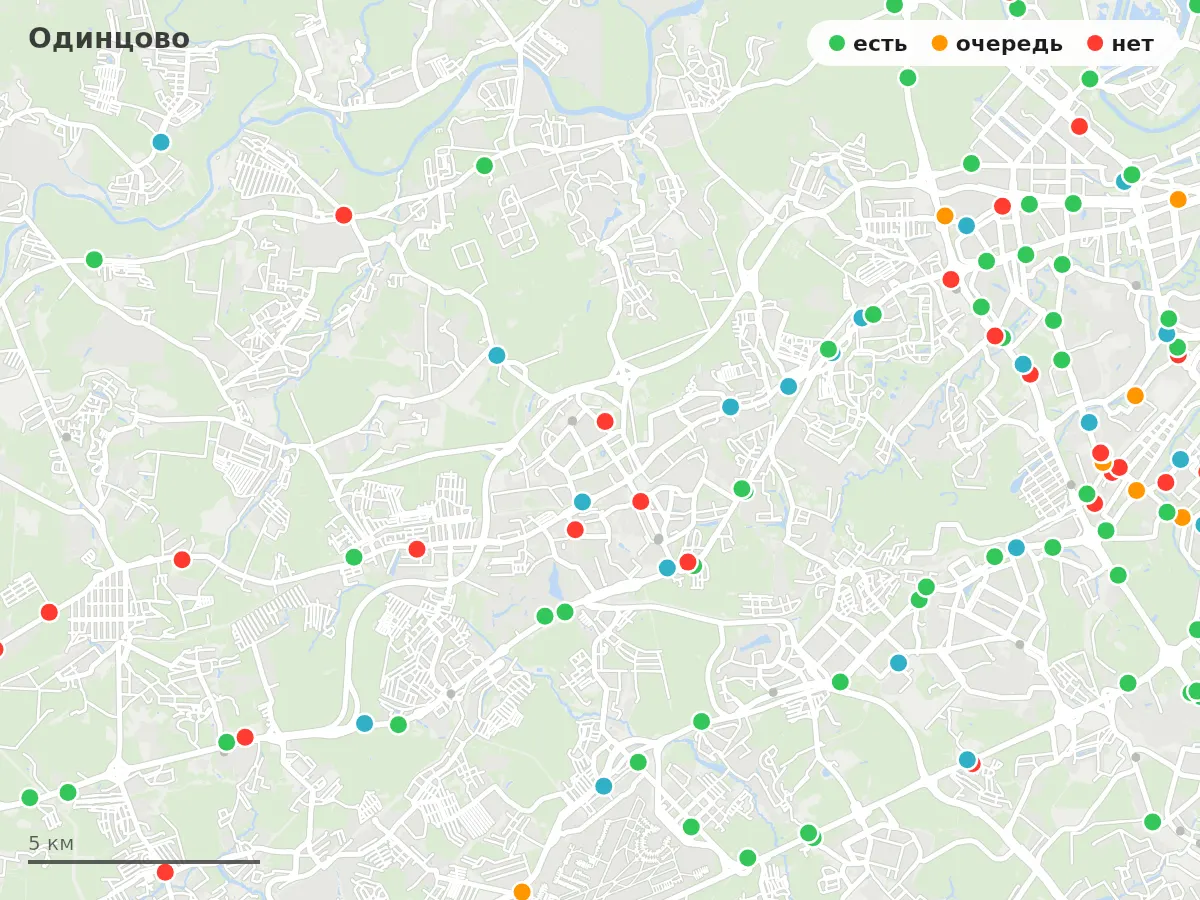Select the green marker directly under the есть legend entry
Screen dimensions: 1200x900
908,78
